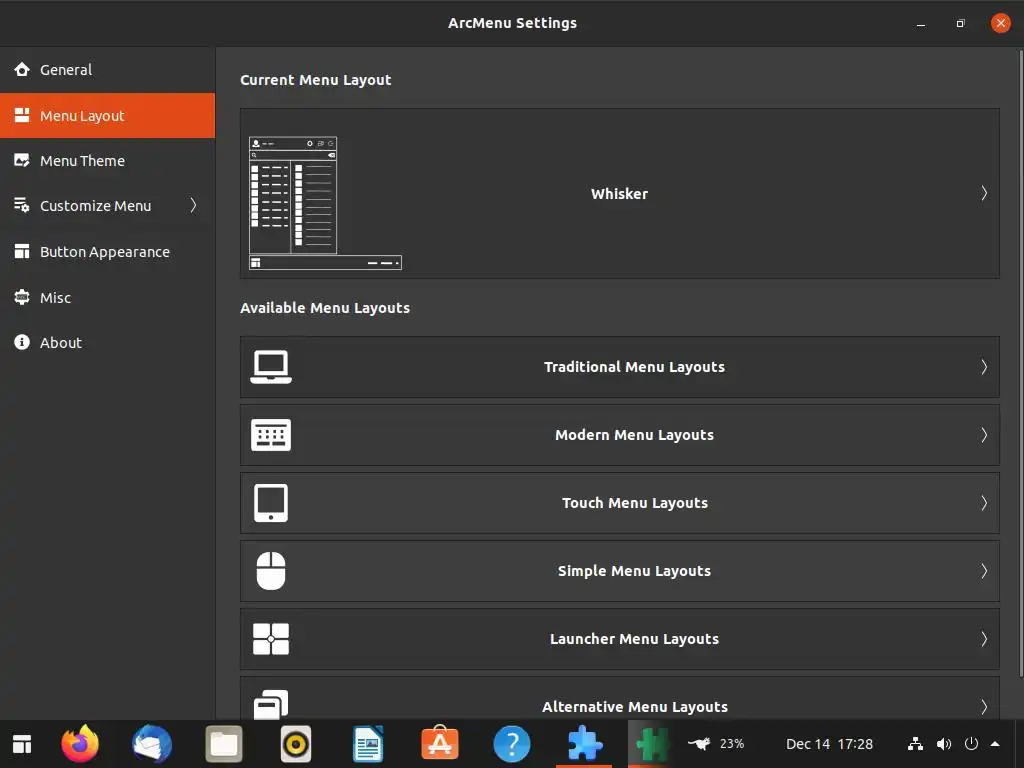Open Launcher Menu Layouts
Screen dimensions: 1024x768
point(619,639)
